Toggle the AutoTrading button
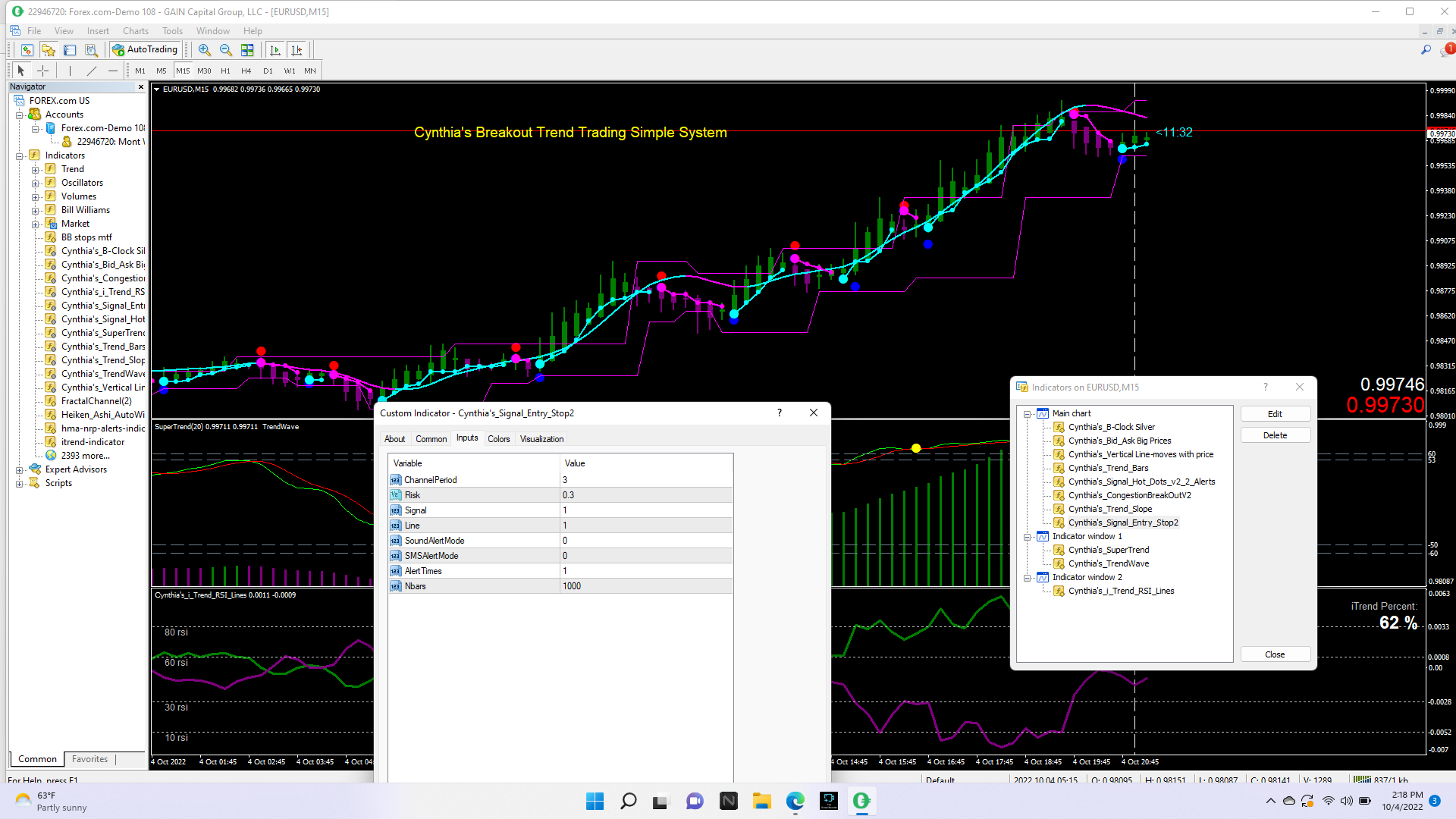Image resolution: width=1456 pixels, height=819 pixels. (145, 50)
